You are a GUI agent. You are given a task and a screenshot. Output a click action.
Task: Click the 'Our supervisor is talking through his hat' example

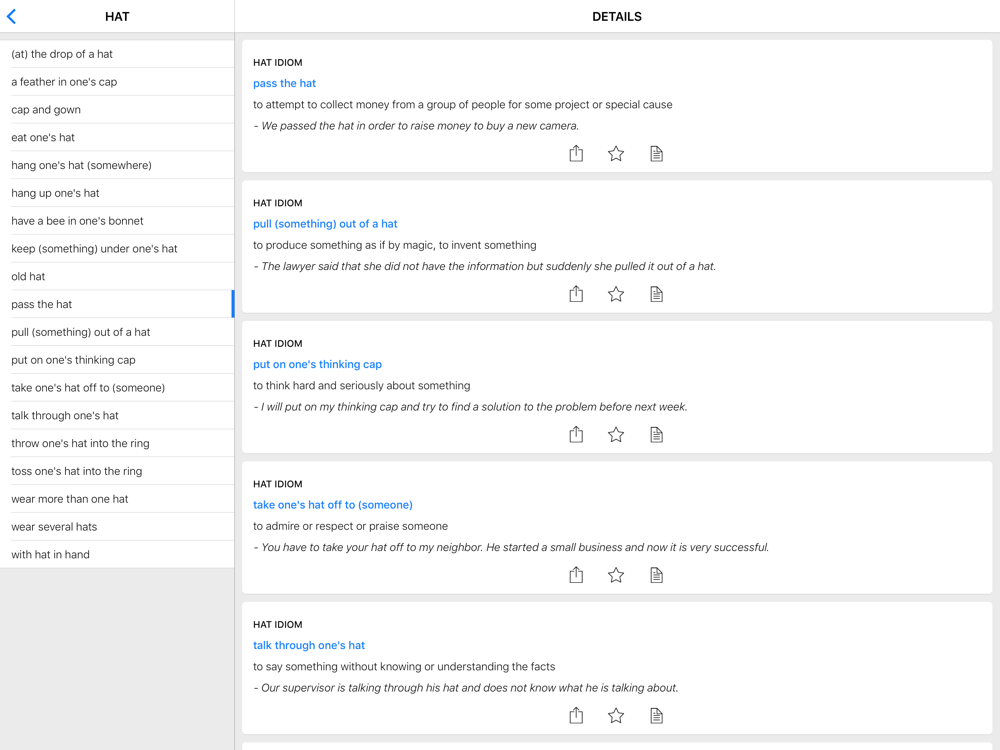466,688
